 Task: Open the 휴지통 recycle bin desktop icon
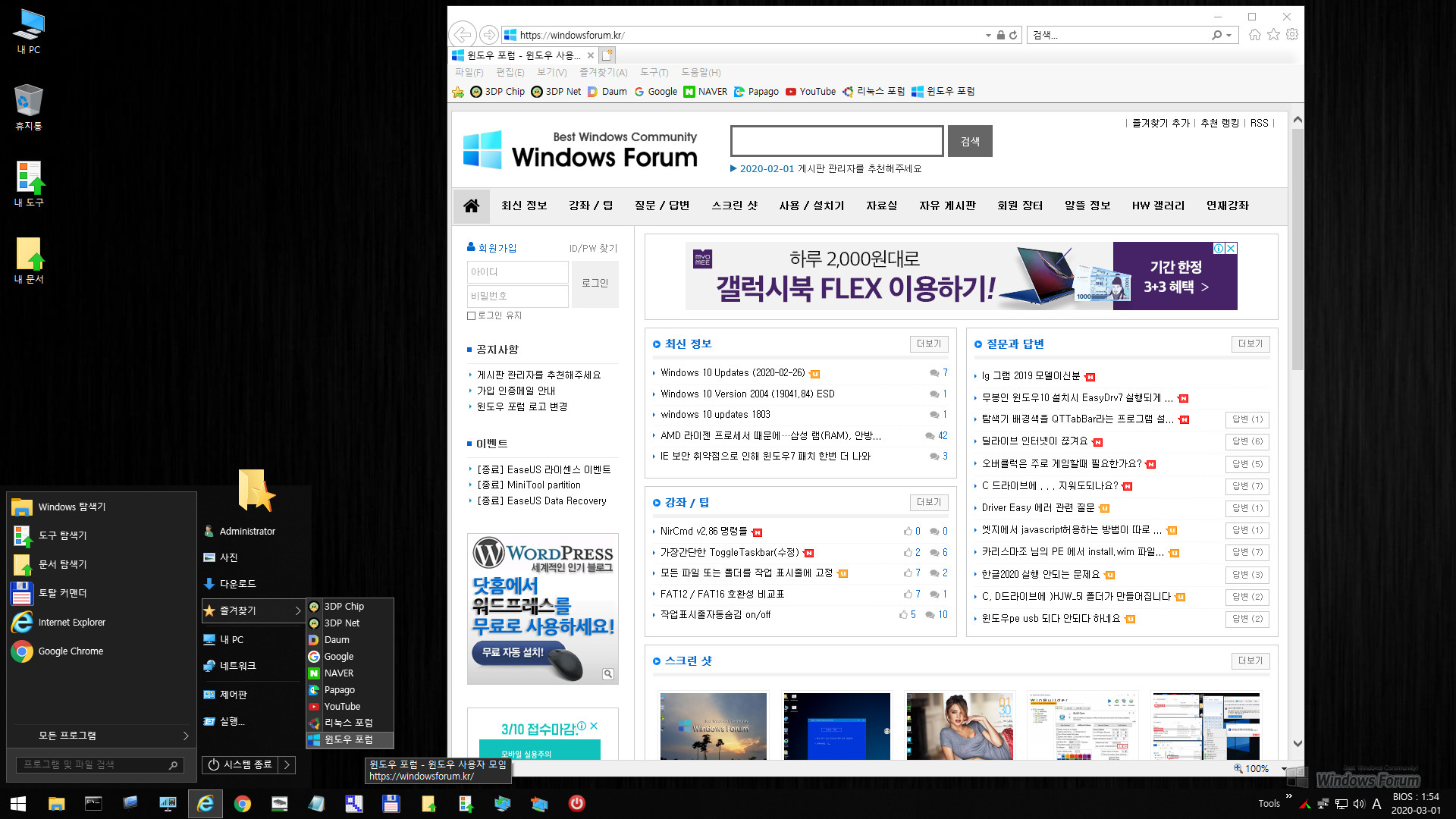pyautogui.click(x=29, y=108)
